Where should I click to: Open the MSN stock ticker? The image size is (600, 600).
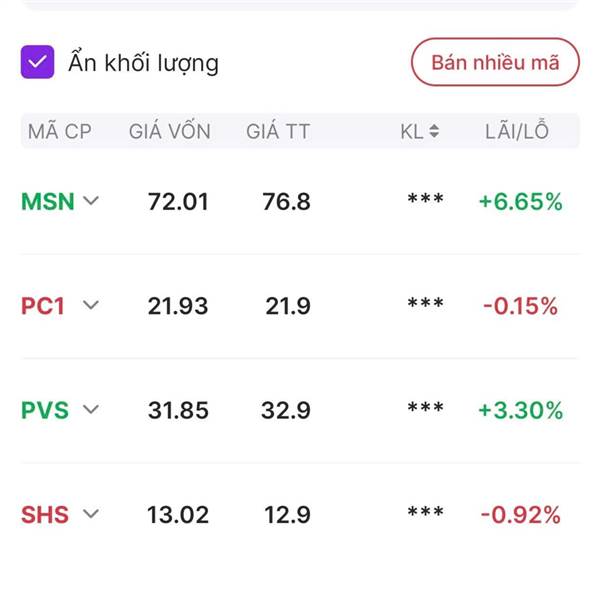47,202
